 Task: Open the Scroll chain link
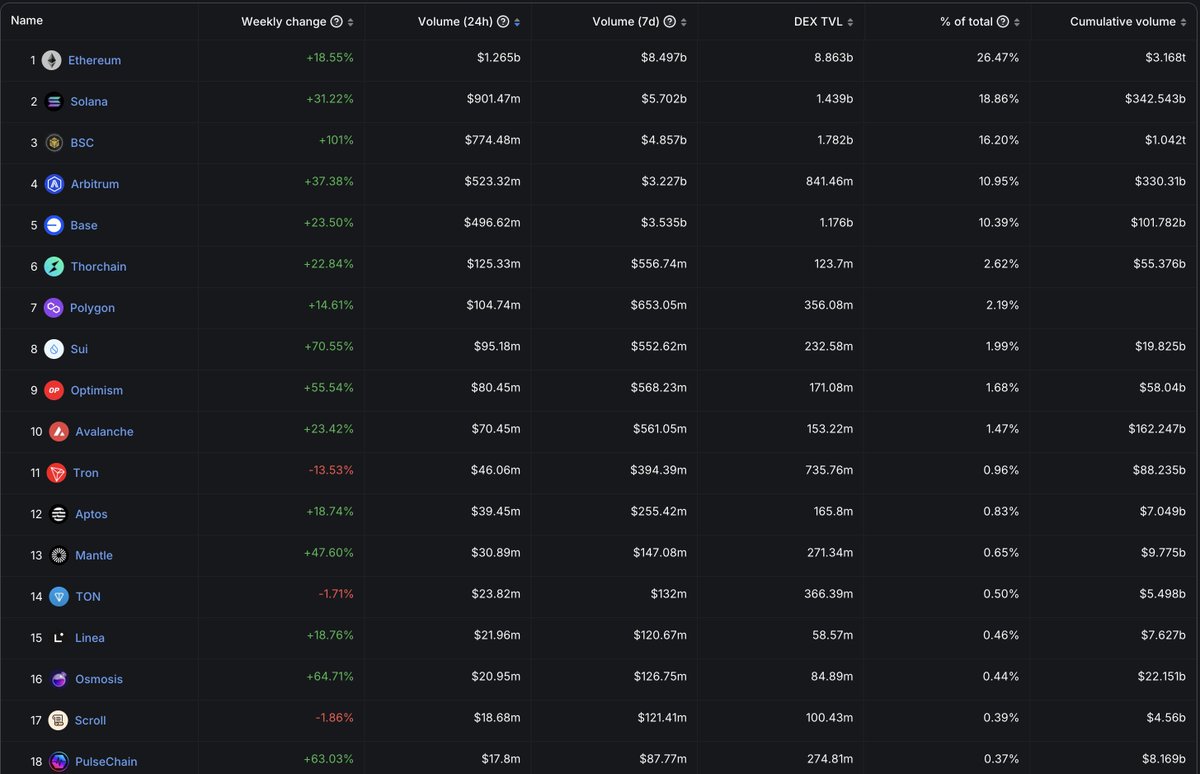[90, 720]
